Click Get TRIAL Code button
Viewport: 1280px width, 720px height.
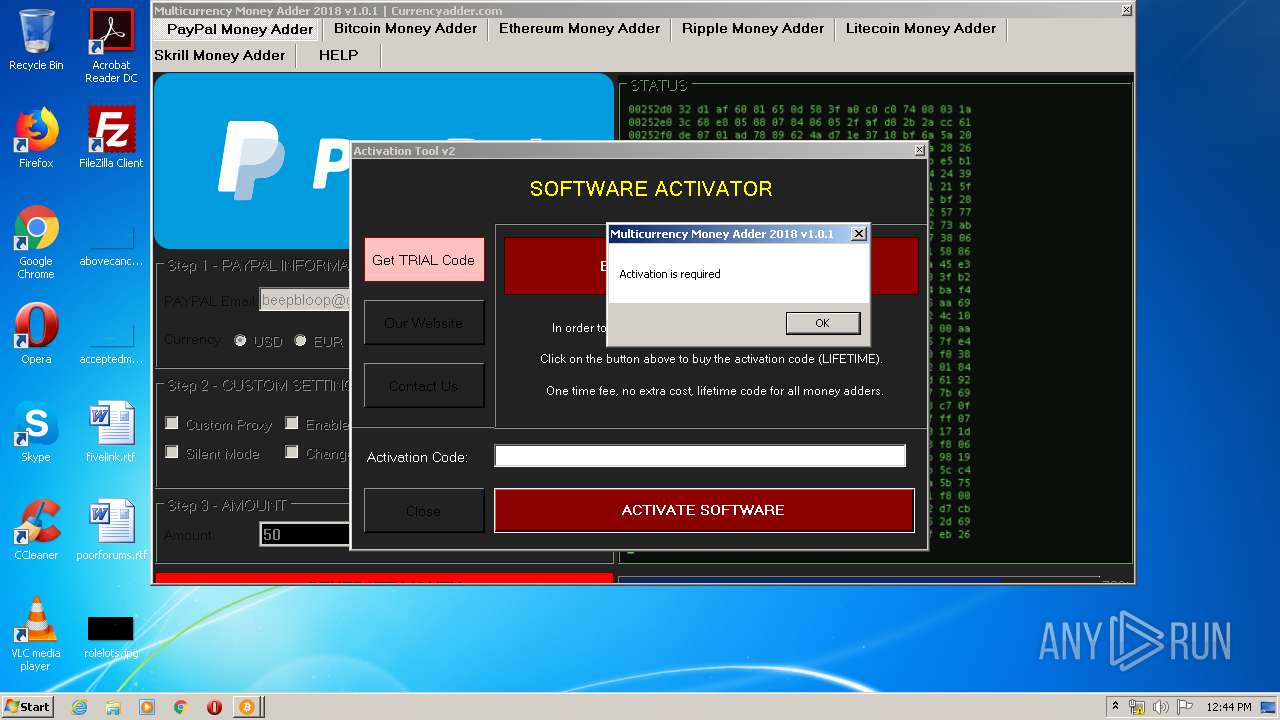[423, 260]
